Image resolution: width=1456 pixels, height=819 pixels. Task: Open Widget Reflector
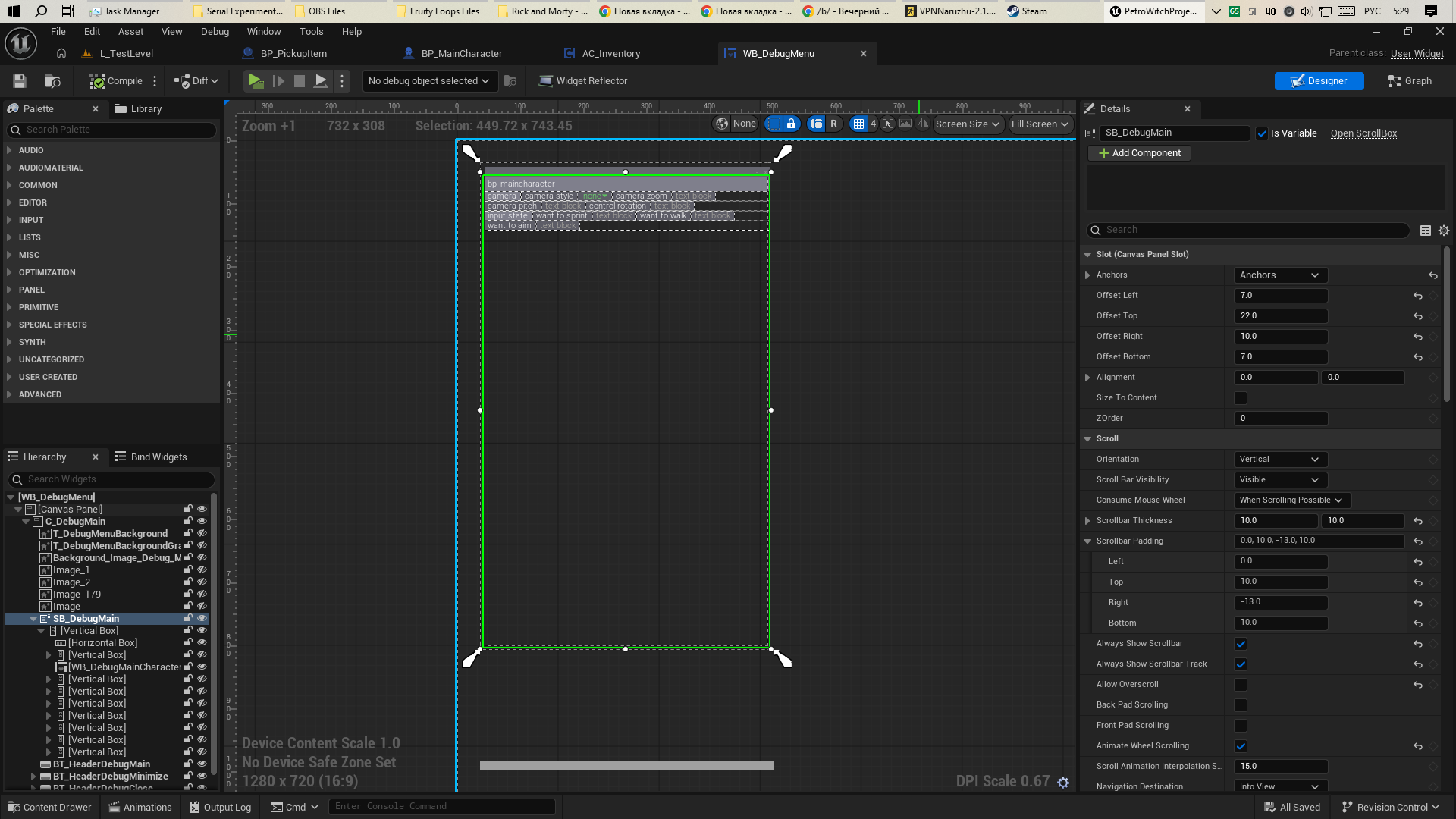point(582,81)
